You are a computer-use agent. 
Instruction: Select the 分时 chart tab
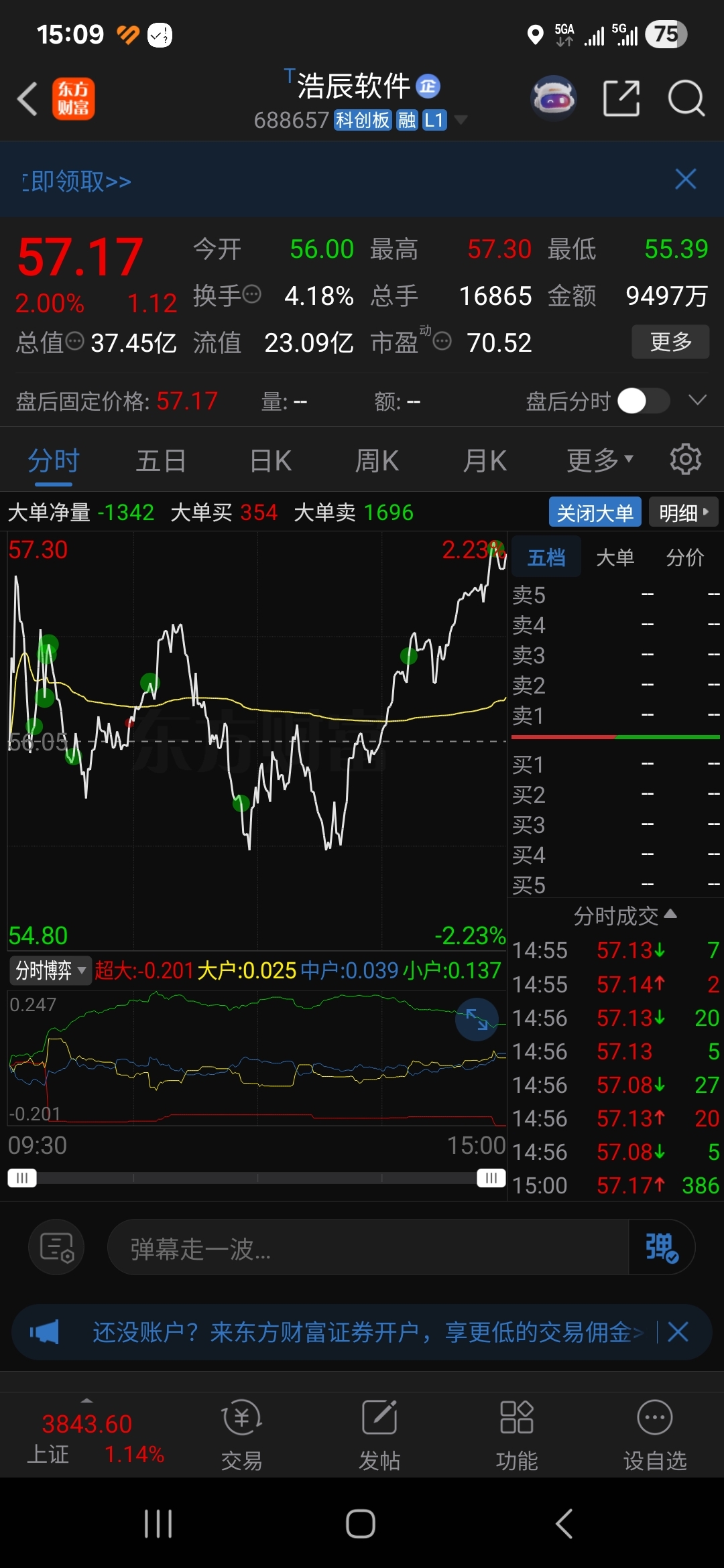pyautogui.click(x=54, y=460)
